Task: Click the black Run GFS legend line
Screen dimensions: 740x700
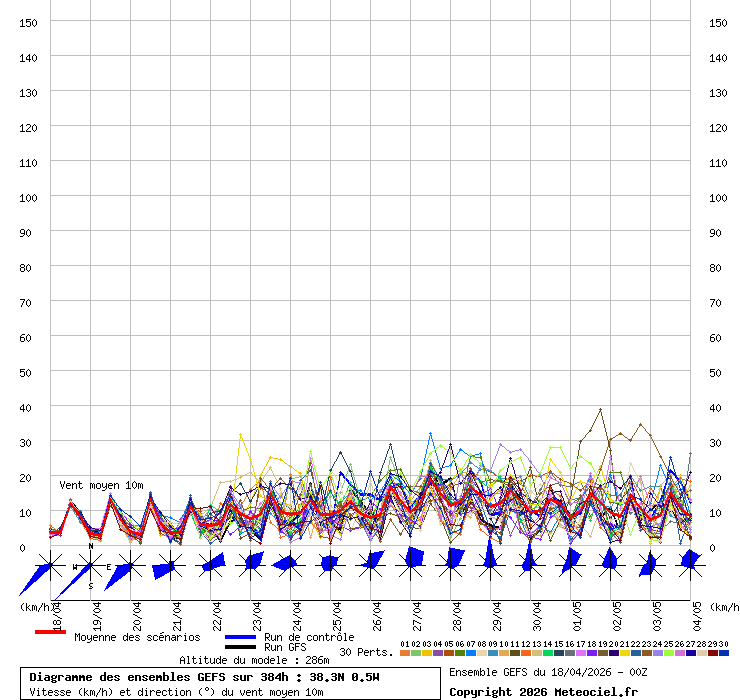Action: (x=240, y=648)
